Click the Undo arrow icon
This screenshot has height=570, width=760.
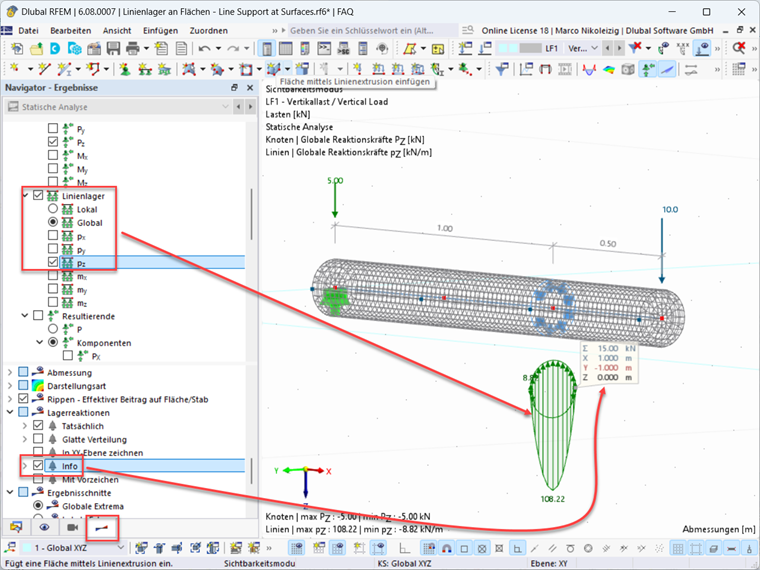pyautogui.click(x=204, y=48)
